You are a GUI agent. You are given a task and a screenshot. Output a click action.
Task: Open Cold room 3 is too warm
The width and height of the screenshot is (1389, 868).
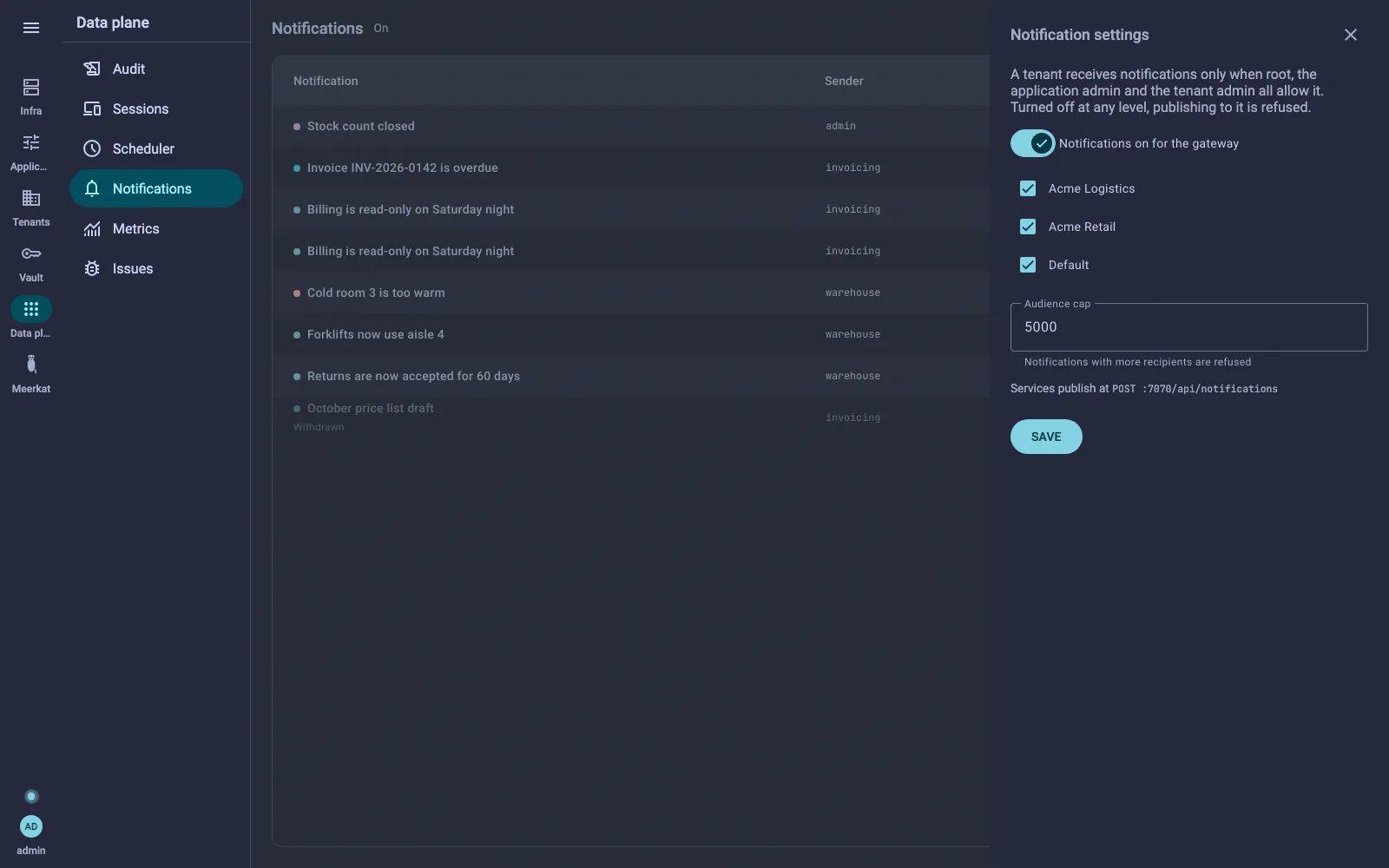click(x=631, y=293)
